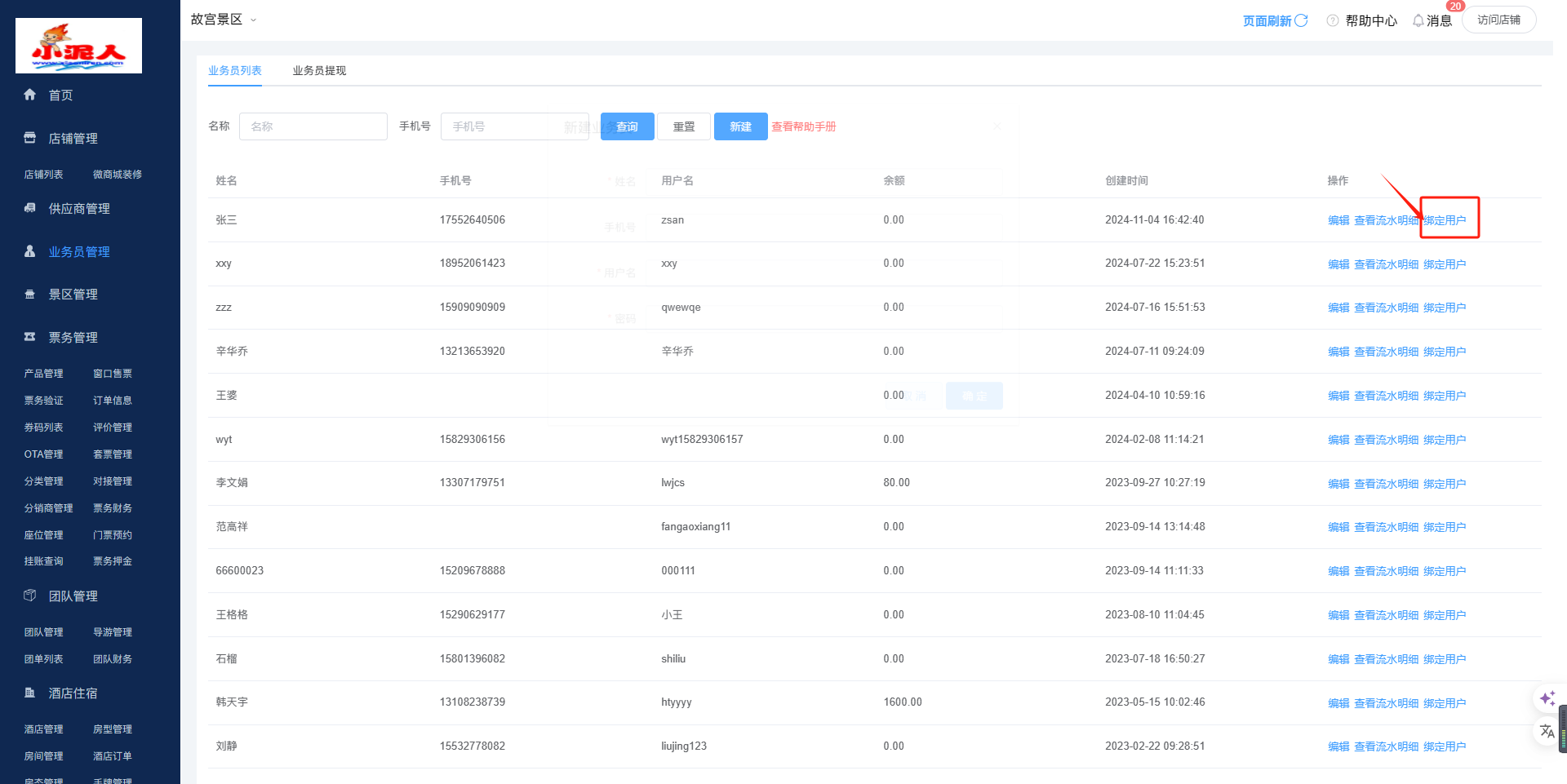
Task: Expand the 团队管理 sidebar section
Action: coord(73,596)
